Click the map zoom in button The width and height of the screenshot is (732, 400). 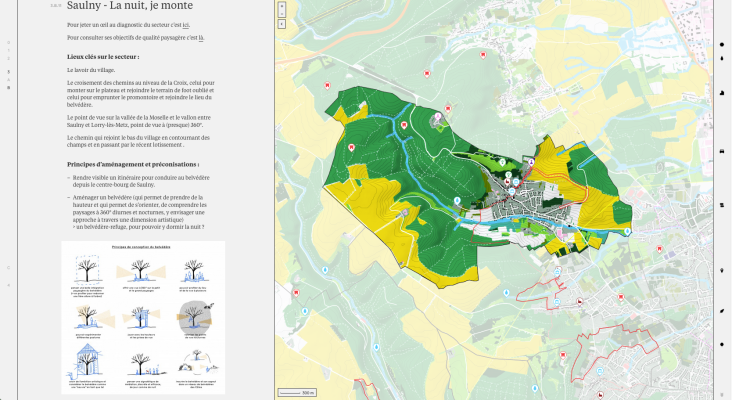coord(283,6)
